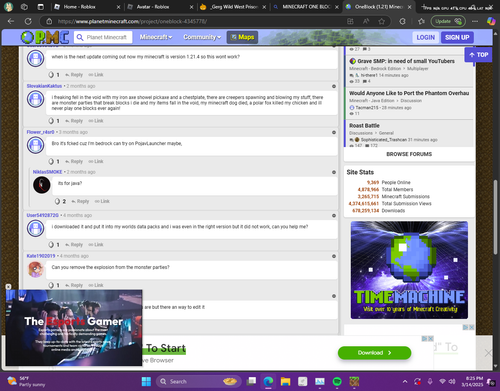Open the favorites list icon in toolbar
This screenshot has height=391, width=500.
coord(421,21)
